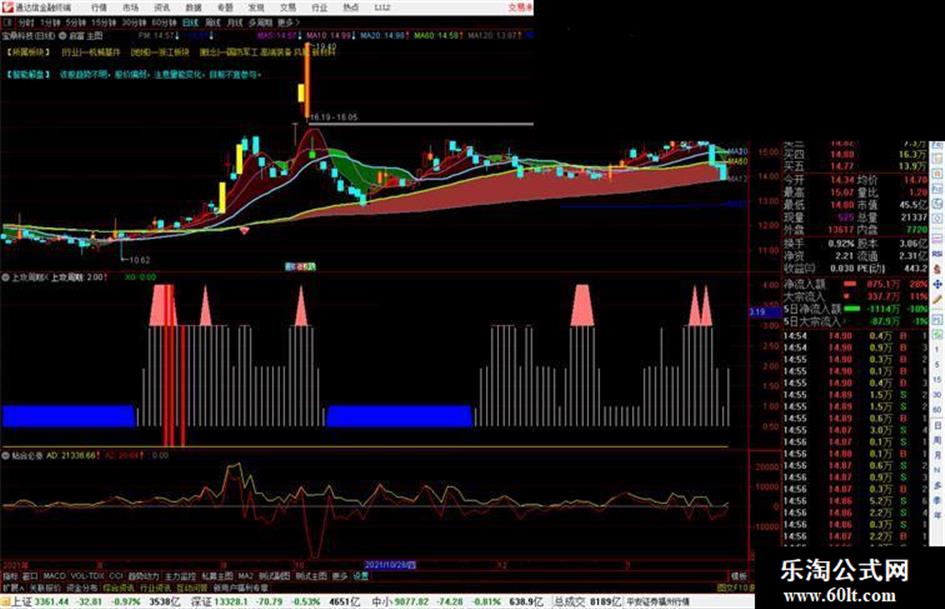Open the 综合资讯 tab
945x609 pixels.
[x=119, y=587]
